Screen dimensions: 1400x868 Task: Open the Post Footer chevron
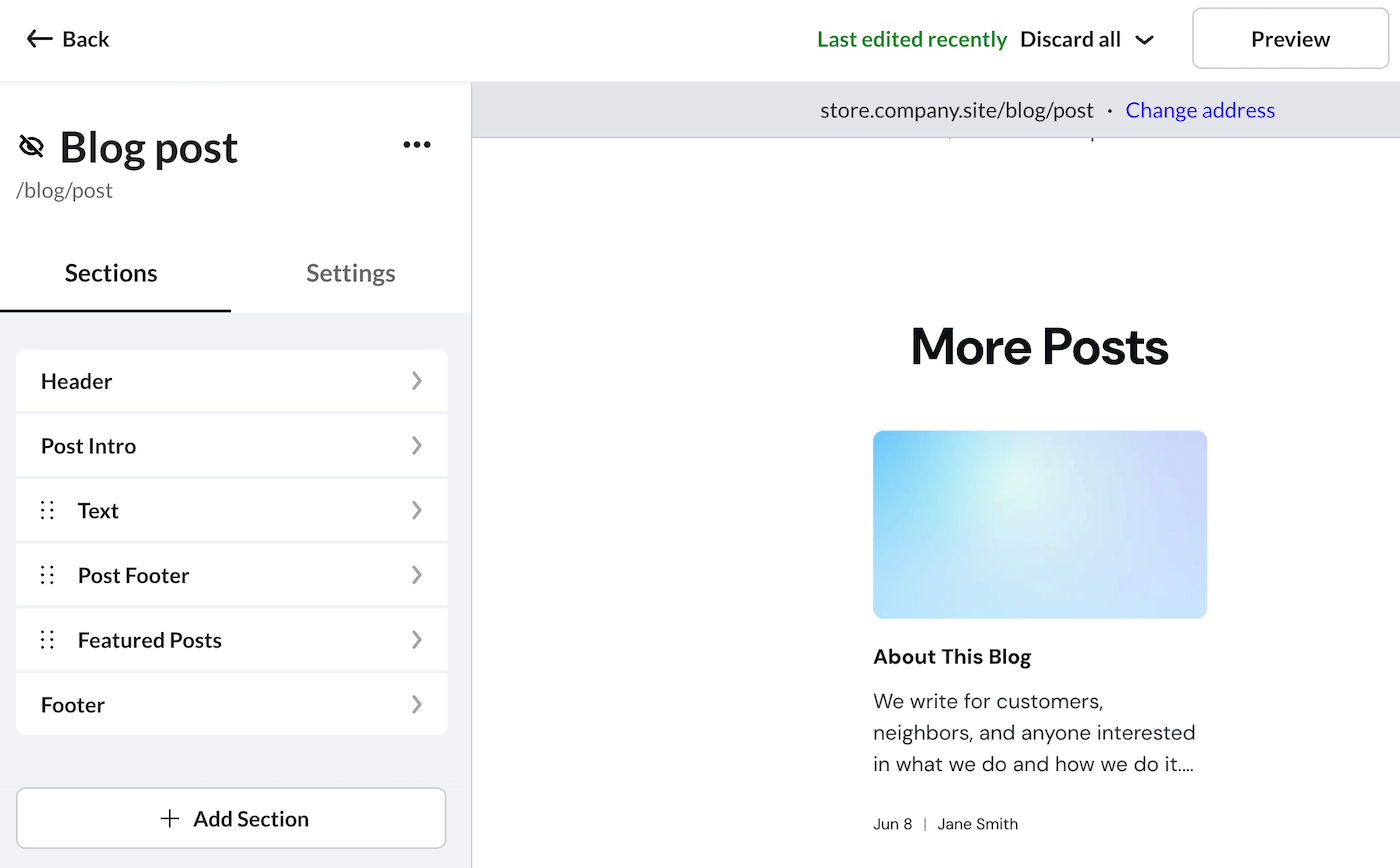point(417,575)
